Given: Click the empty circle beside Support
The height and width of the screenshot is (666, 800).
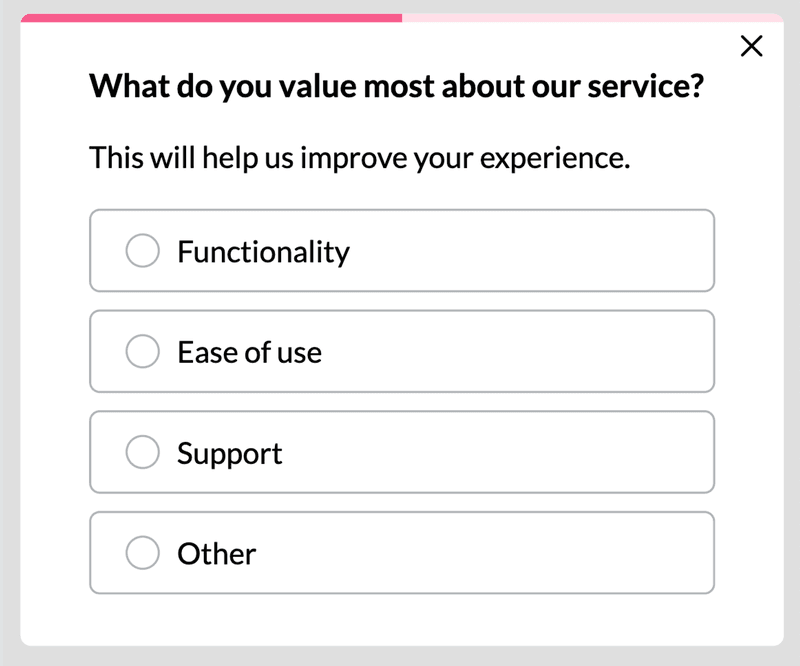Looking at the screenshot, I should point(143,452).
